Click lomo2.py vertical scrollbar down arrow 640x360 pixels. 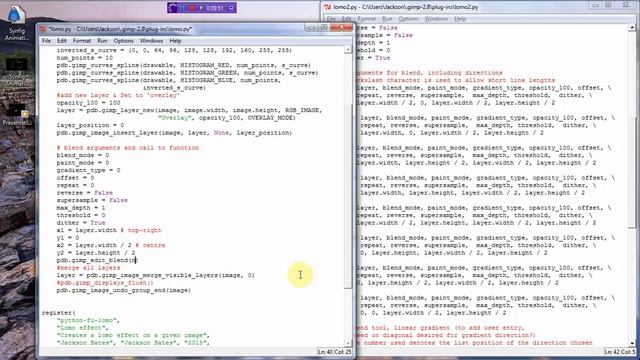(x=632, y=343)
